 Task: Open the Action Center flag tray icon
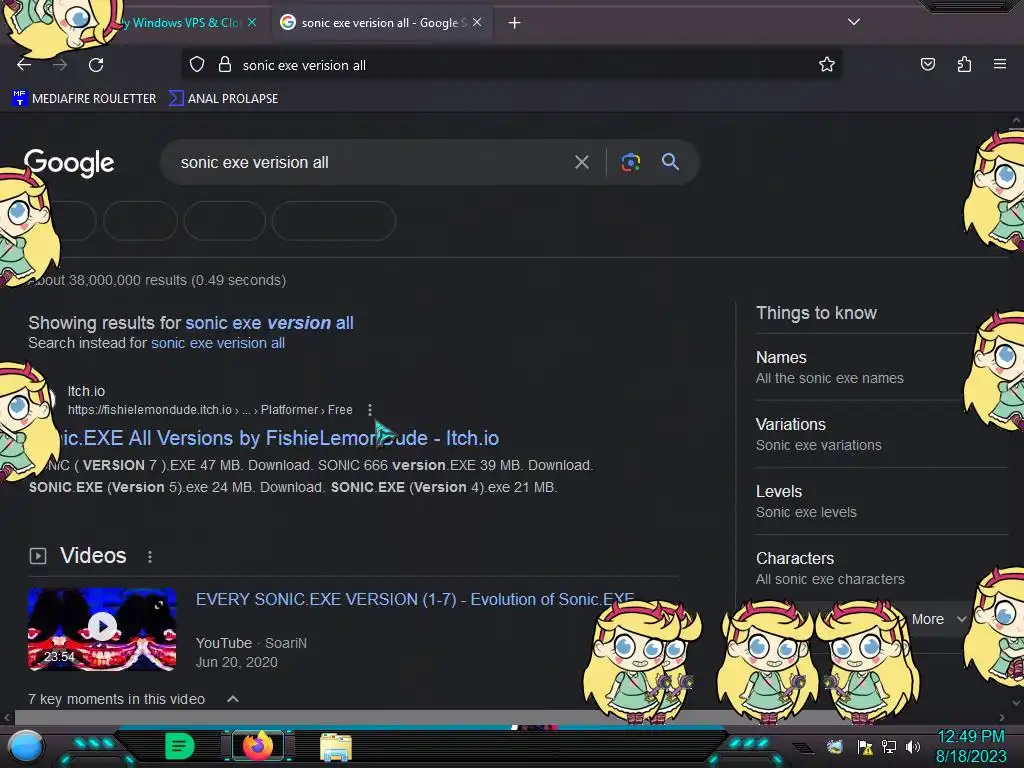pyautogui.click(x=865, y=746)
